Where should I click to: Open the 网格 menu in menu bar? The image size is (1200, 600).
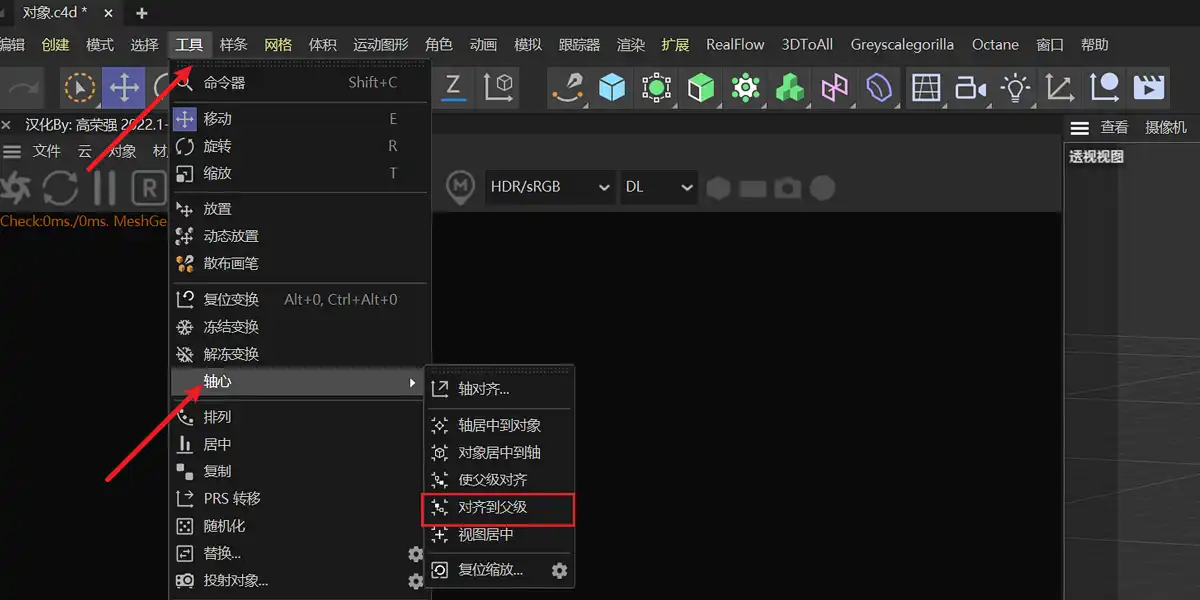pyautogui.click(x=278, y=45)
